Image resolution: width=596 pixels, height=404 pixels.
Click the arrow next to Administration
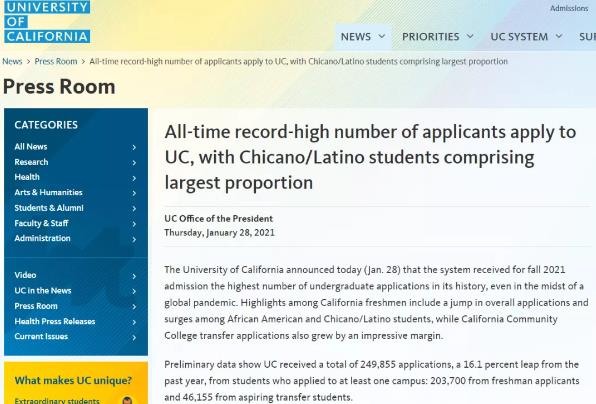click(134, 239)
